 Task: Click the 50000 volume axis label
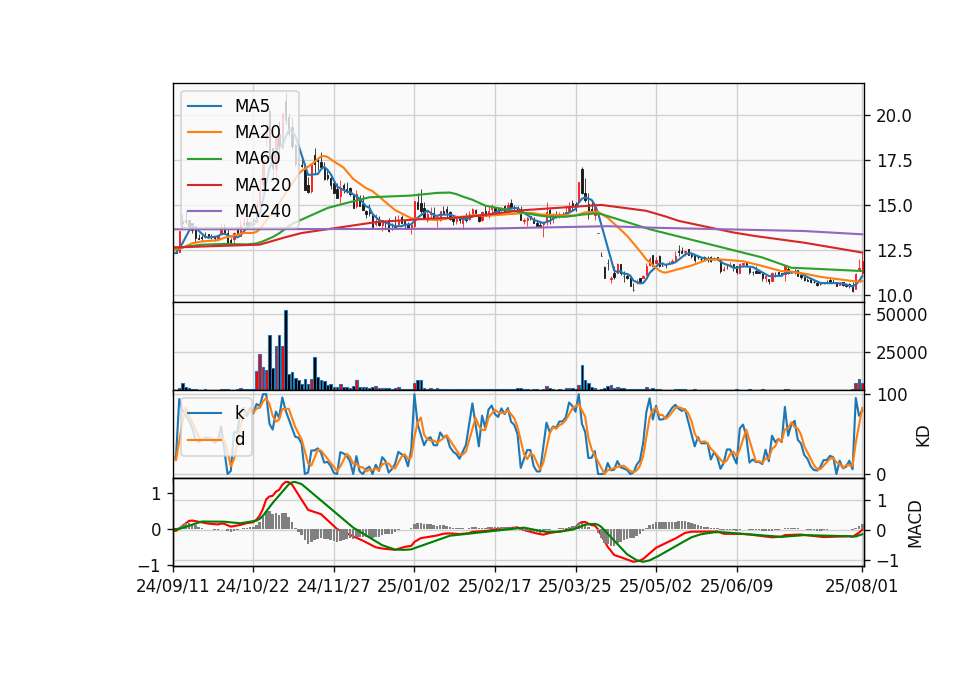[901, 315]
